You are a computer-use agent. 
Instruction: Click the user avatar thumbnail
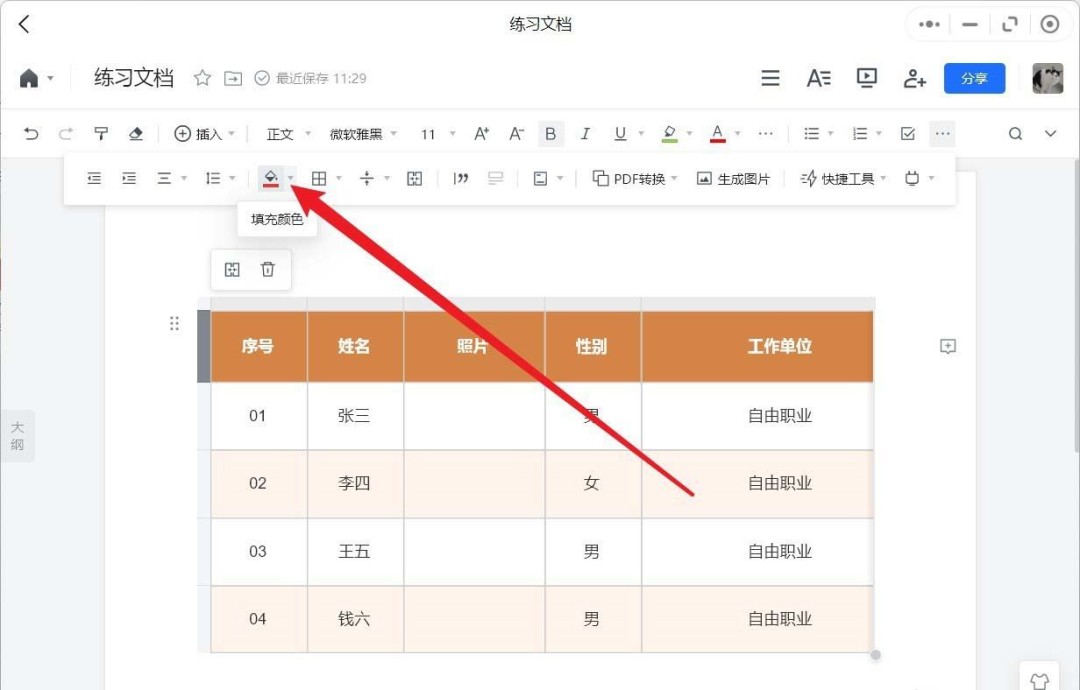point(1046,77)
